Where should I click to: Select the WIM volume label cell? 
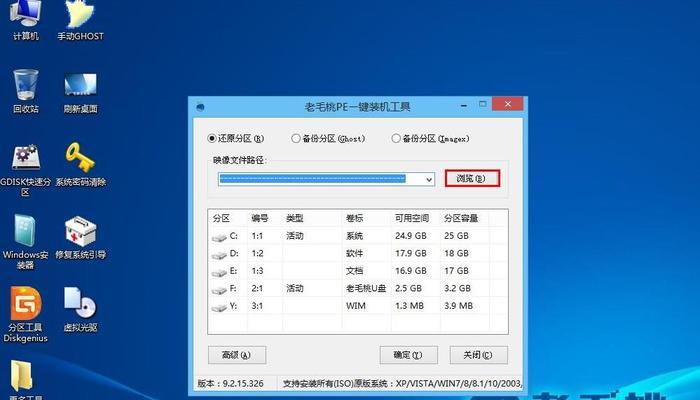[x=356, y=306]
